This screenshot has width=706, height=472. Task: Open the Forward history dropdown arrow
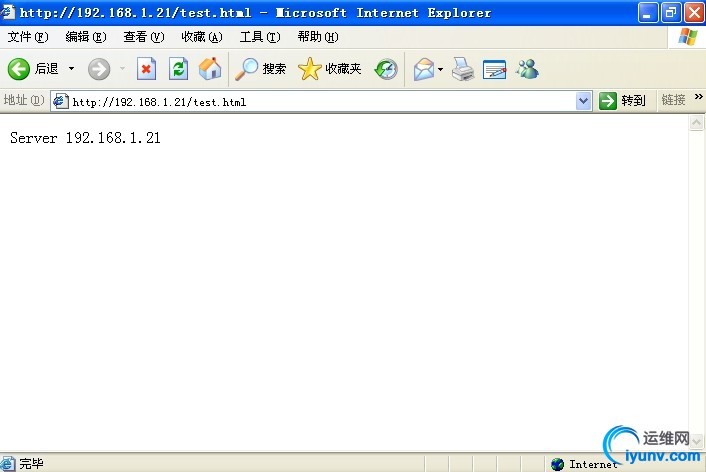(122, 69)
